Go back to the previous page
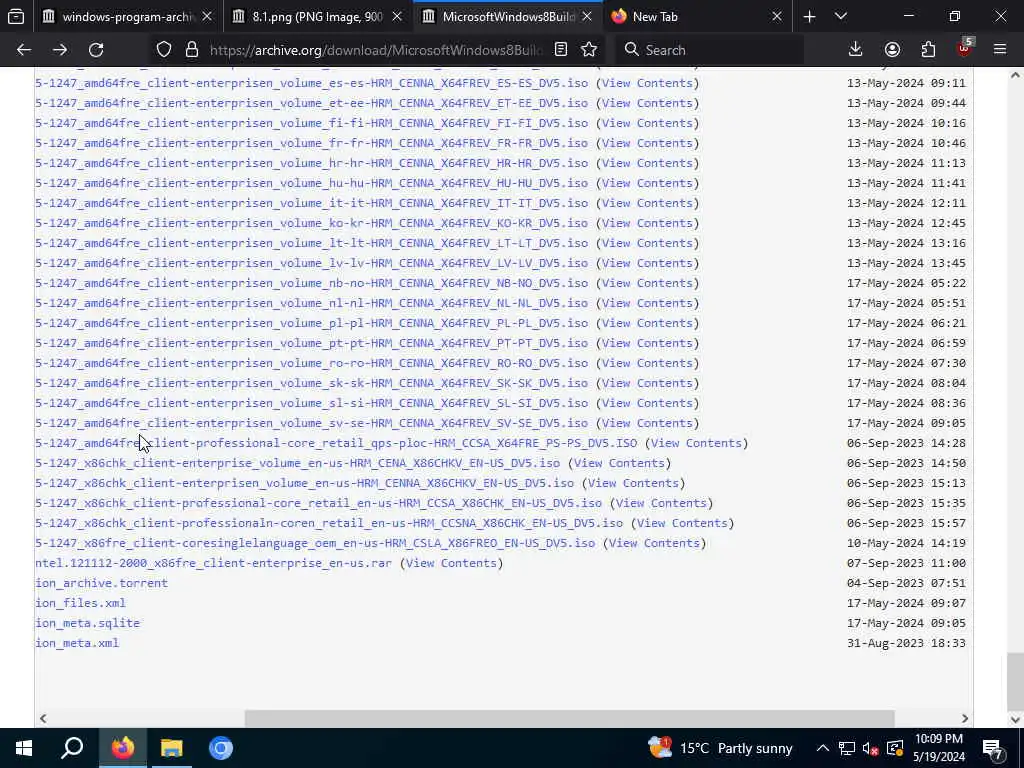 (24, 50)
